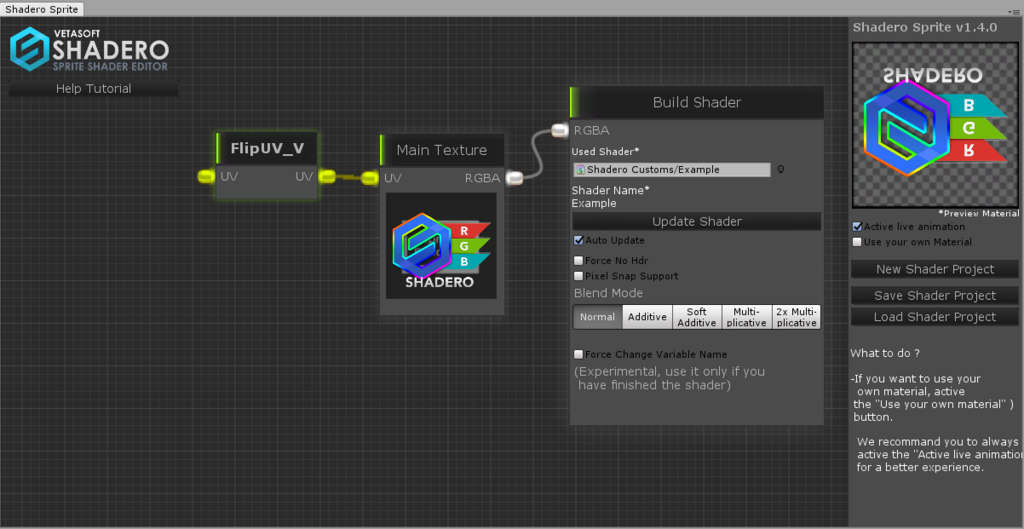Select Multiplicative blend mode
Image resolution: width=1024 pixels, height=529 pixels.
(746, 317)
